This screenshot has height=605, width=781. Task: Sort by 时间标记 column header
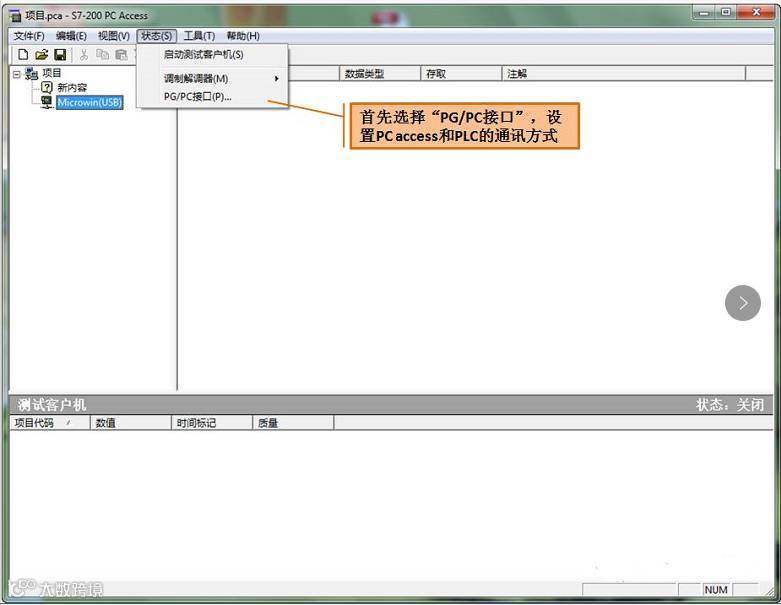tap(212, 423)
